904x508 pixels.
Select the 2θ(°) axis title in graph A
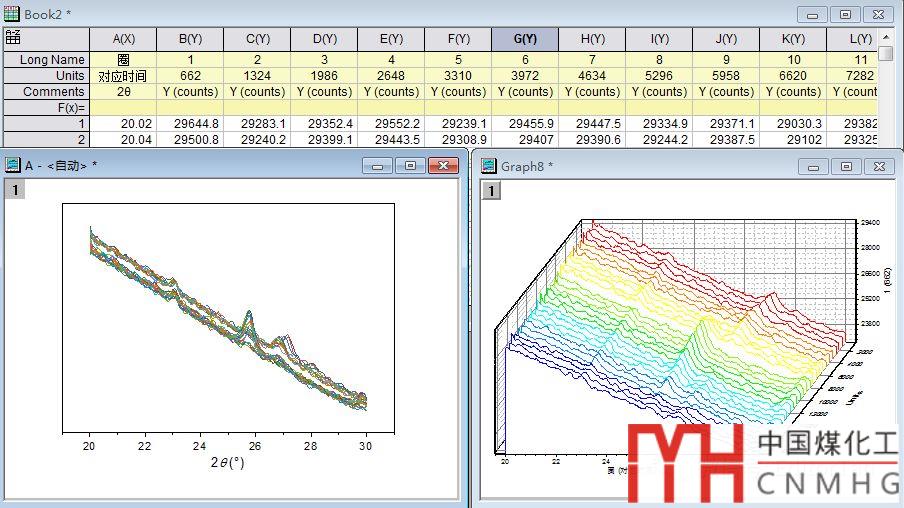coord(228,462)
